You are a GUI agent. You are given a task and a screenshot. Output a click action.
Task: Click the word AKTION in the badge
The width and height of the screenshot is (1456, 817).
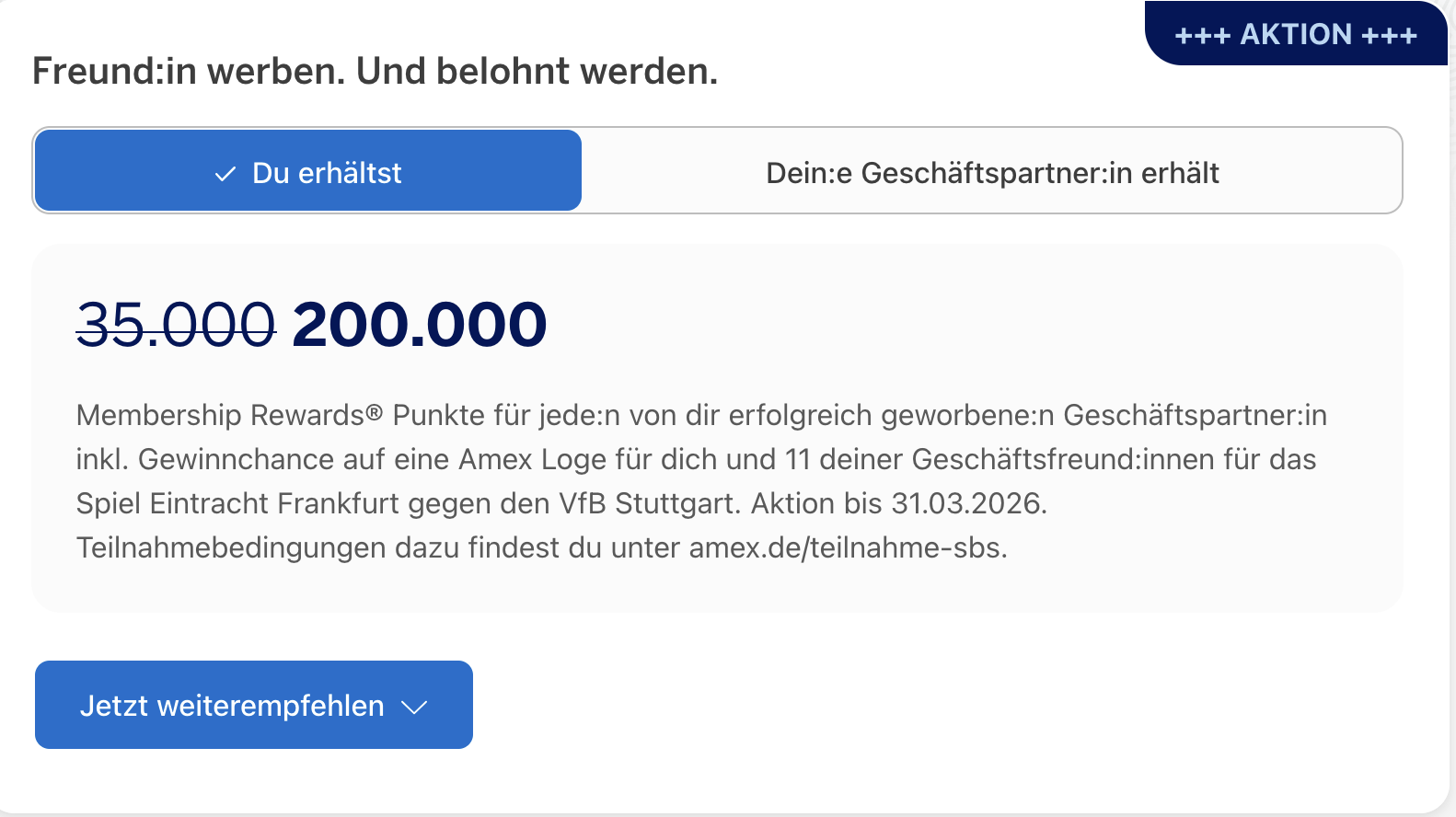pos(1296,35)
